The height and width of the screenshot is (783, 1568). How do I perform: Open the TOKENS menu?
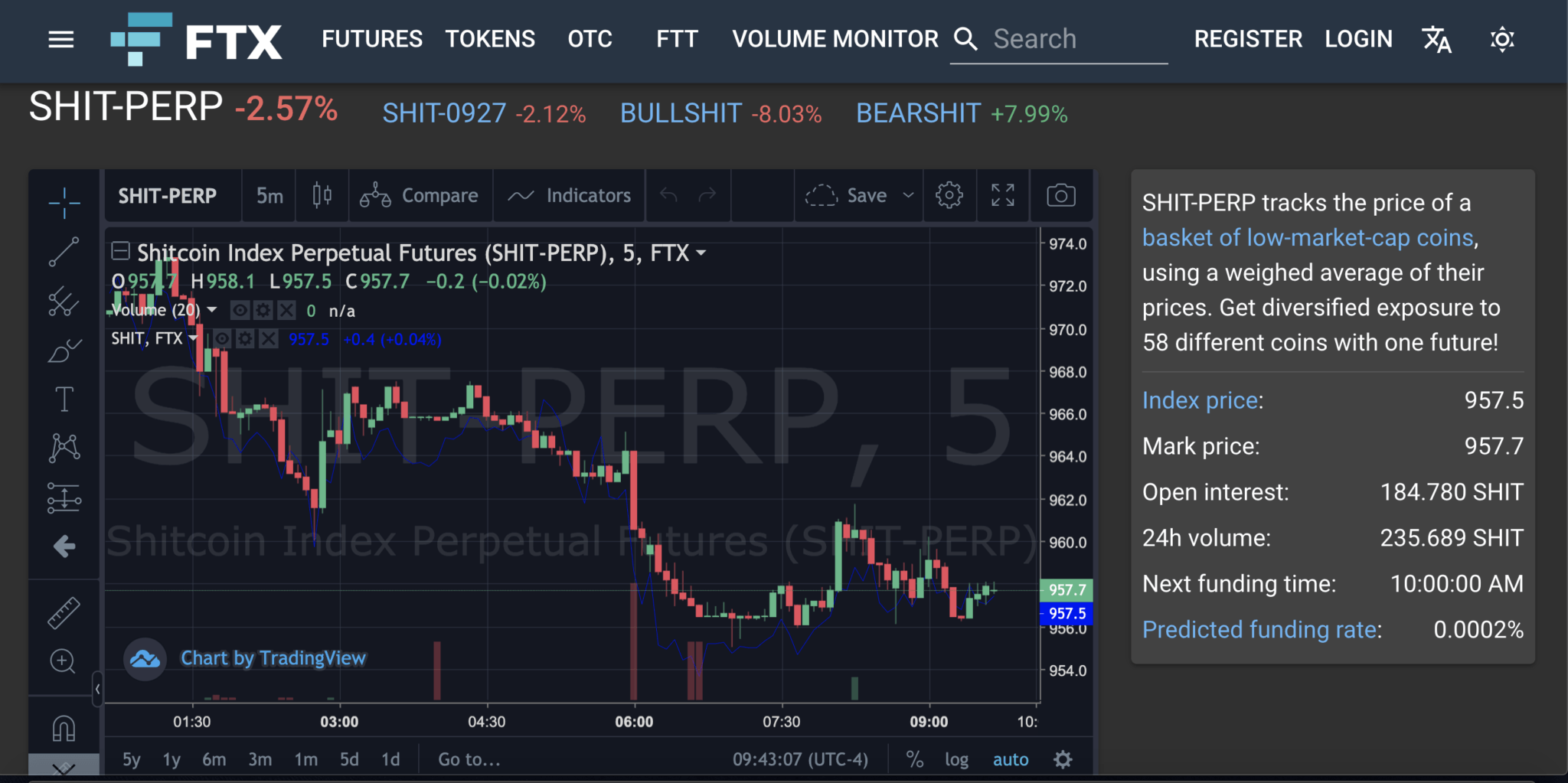tap(490, 39)
